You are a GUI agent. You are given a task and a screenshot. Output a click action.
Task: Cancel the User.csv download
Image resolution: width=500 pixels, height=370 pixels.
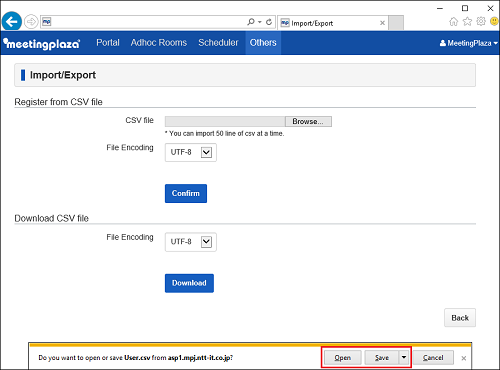(x=433, y=358)
